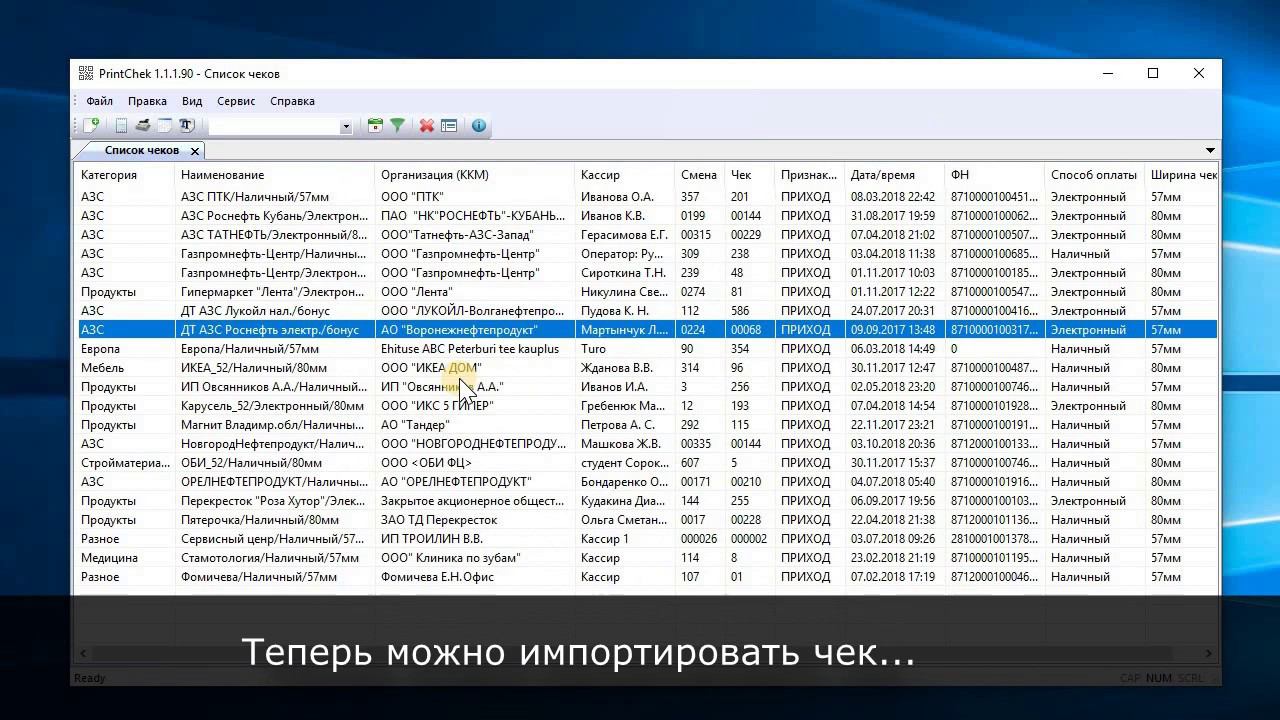
Task: Click the new receipt icon with green plus
Action: (x=91, y=126)
